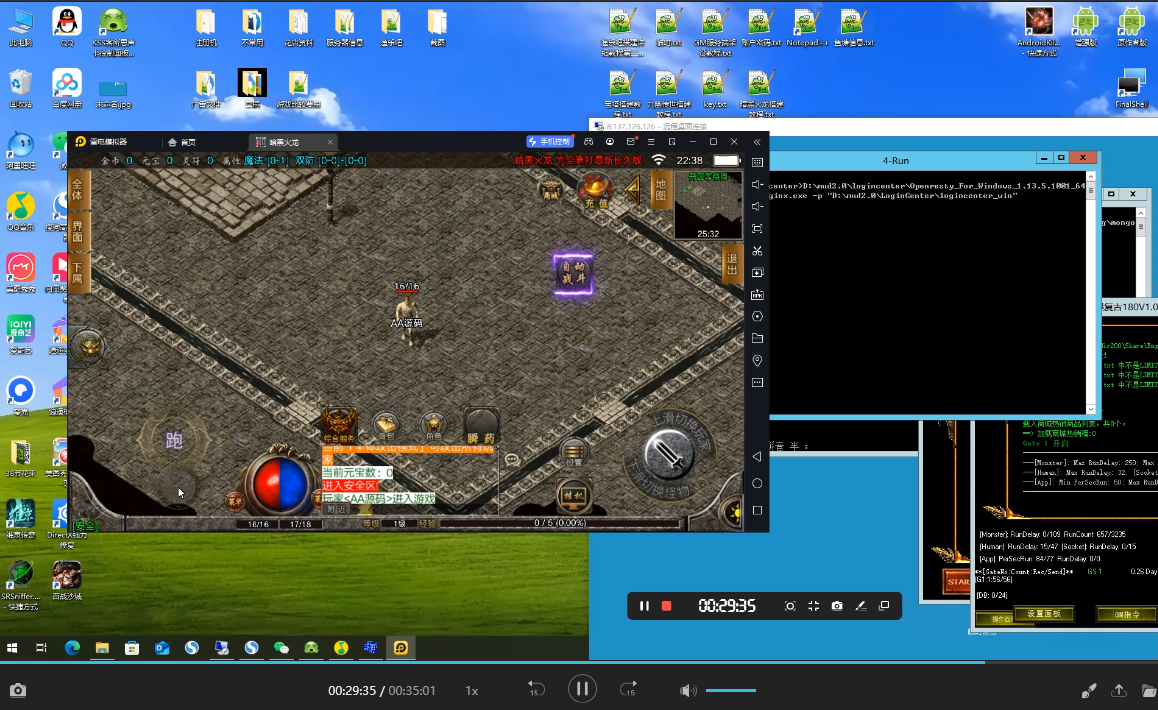Click the game minimap thumbnail
Viewport: 1158px width, 710px height.
click(x=708, y=205)
